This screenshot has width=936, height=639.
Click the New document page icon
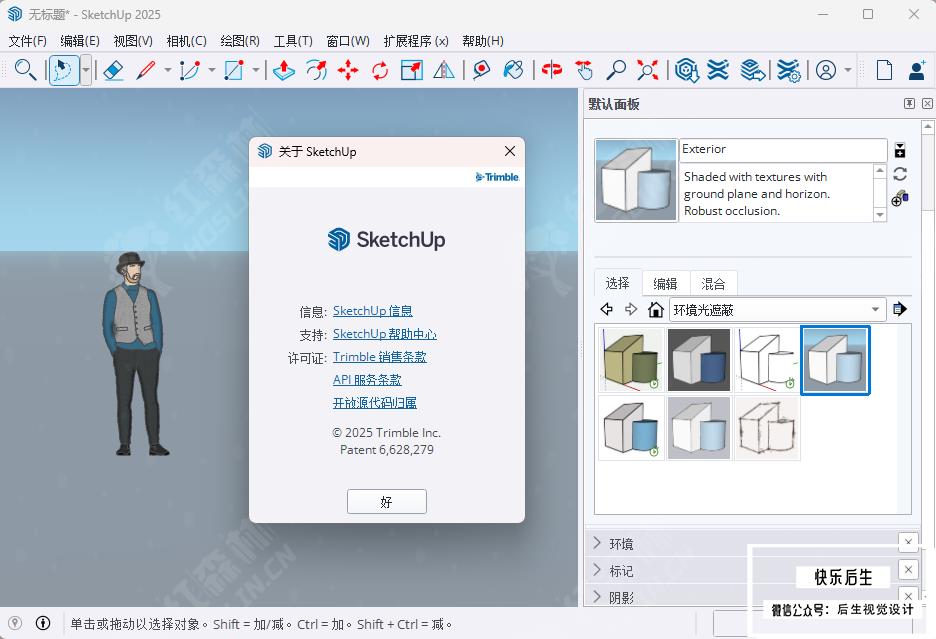pos(884,70)
